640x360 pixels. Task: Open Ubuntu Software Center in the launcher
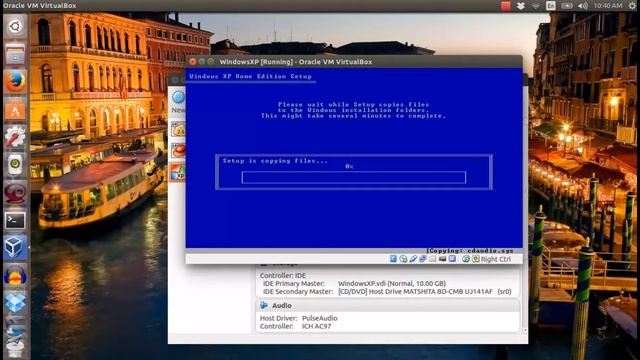15,109
